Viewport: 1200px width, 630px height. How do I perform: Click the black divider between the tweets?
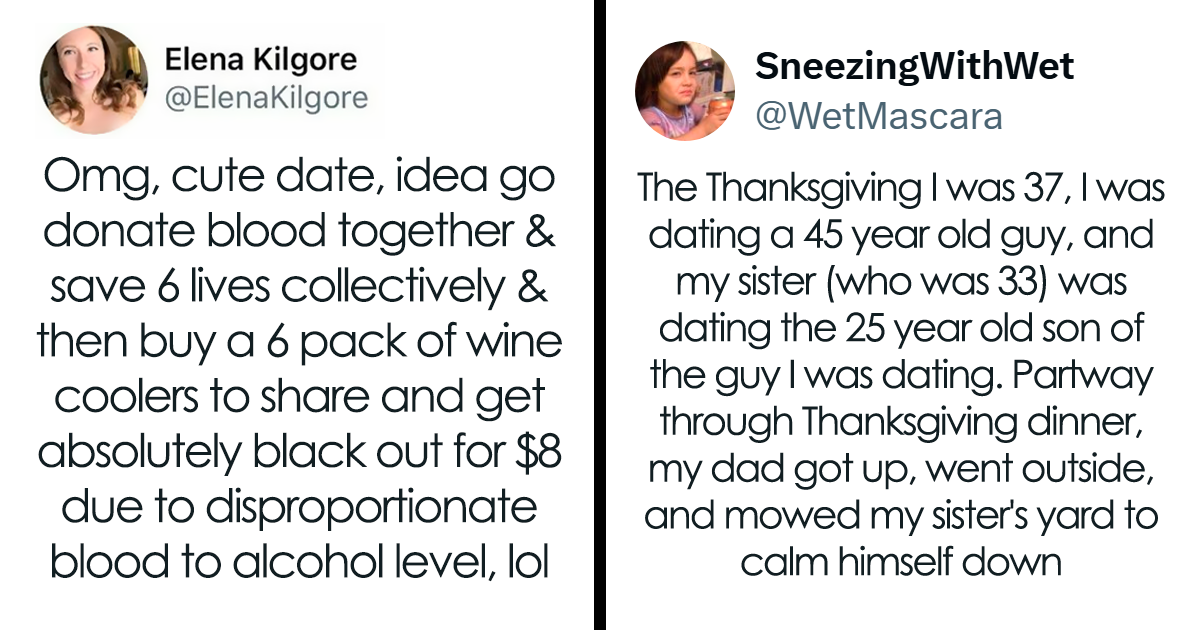600,315
